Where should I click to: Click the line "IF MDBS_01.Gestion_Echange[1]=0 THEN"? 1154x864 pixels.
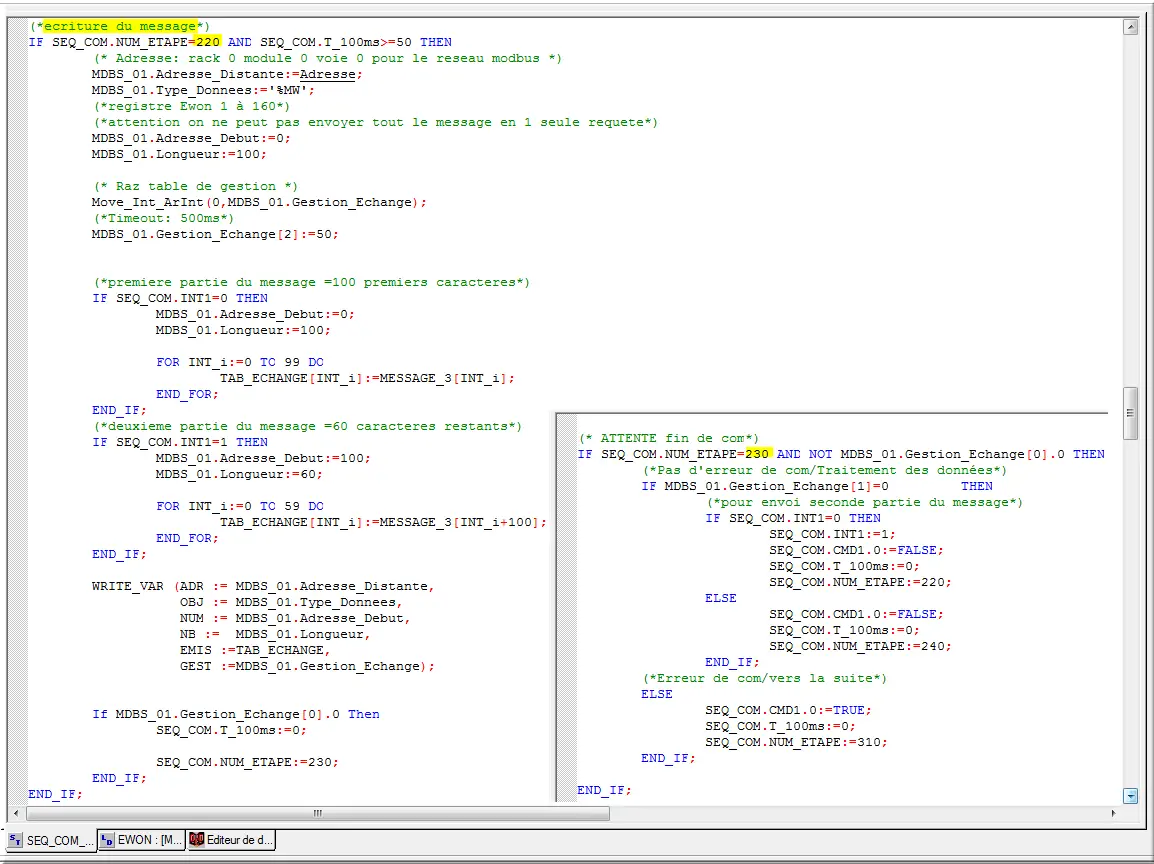coord(817,486)
